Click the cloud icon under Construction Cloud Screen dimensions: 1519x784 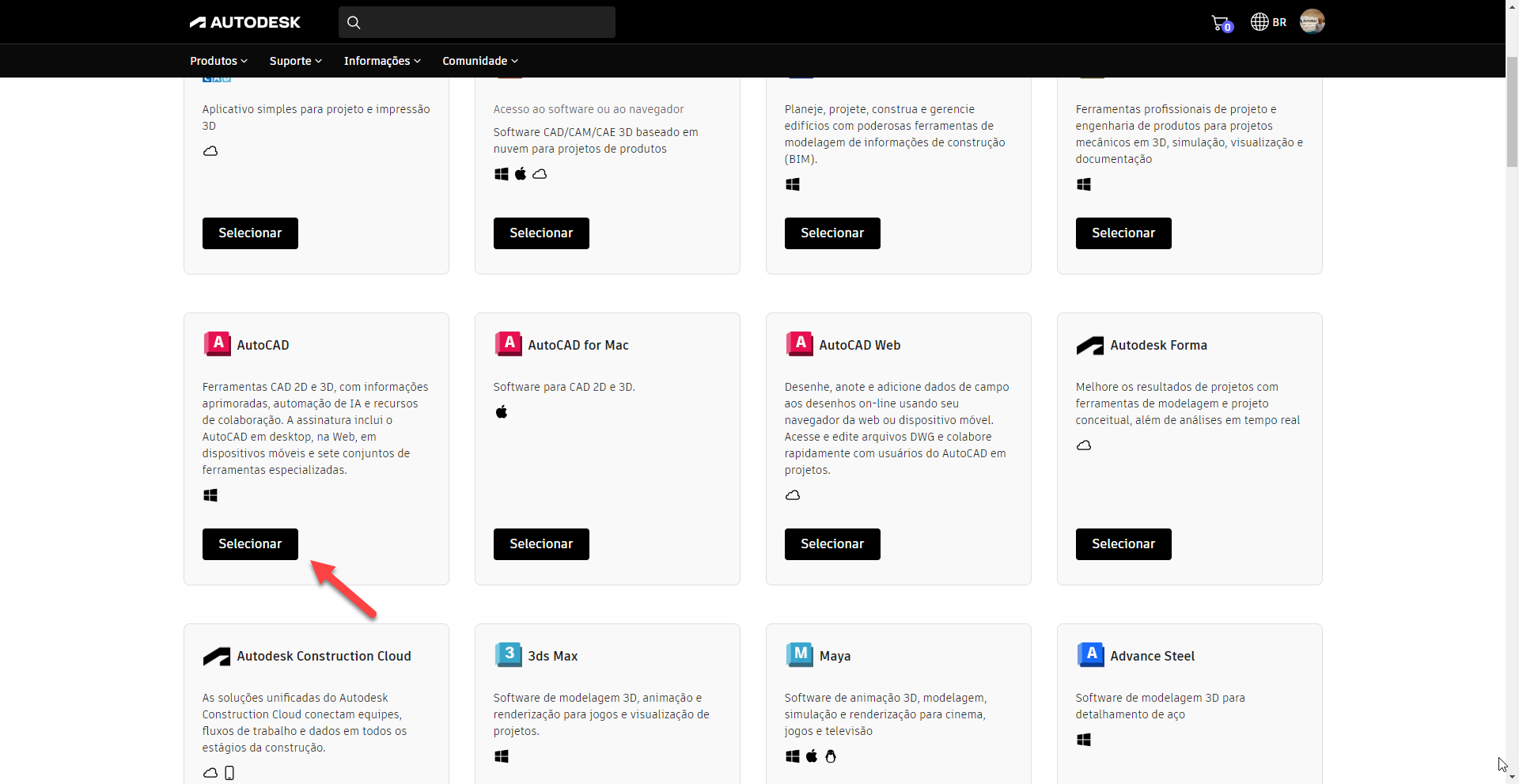(210, 773)
